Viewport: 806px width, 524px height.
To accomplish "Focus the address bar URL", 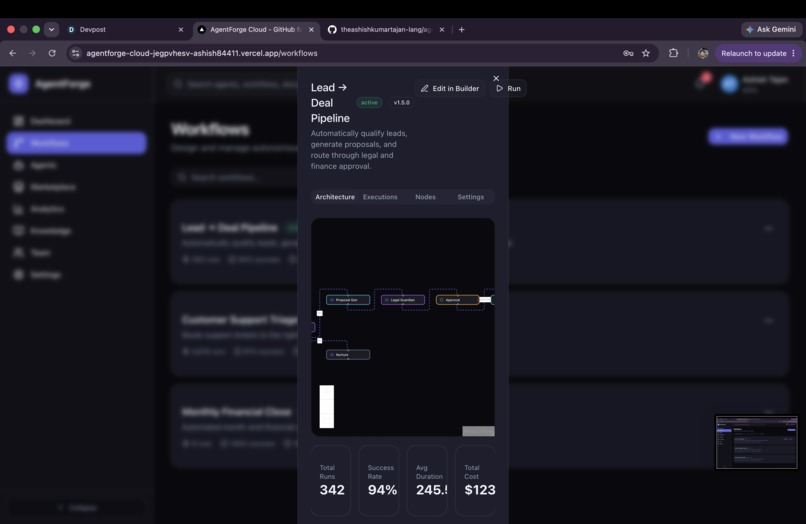I will point(202,53).
